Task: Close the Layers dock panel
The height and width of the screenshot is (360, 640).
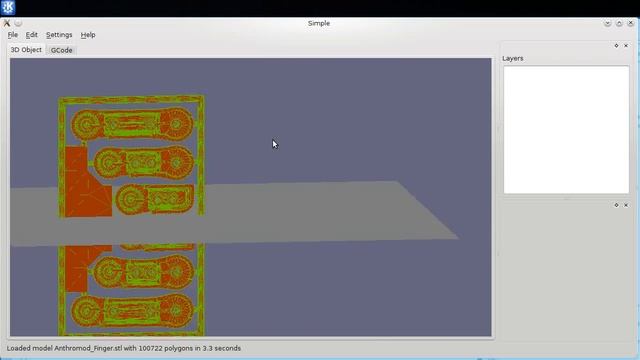Action: [626, 46]
